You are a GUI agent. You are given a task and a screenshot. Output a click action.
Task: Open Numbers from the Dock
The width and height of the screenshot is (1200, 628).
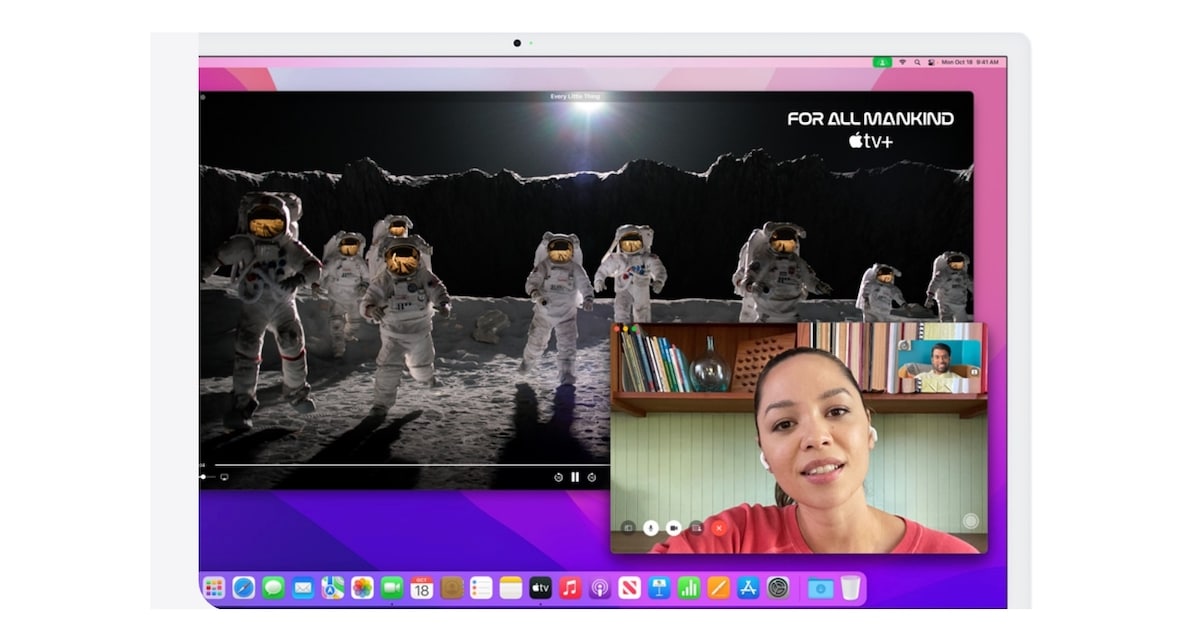[x=689, y=588]
